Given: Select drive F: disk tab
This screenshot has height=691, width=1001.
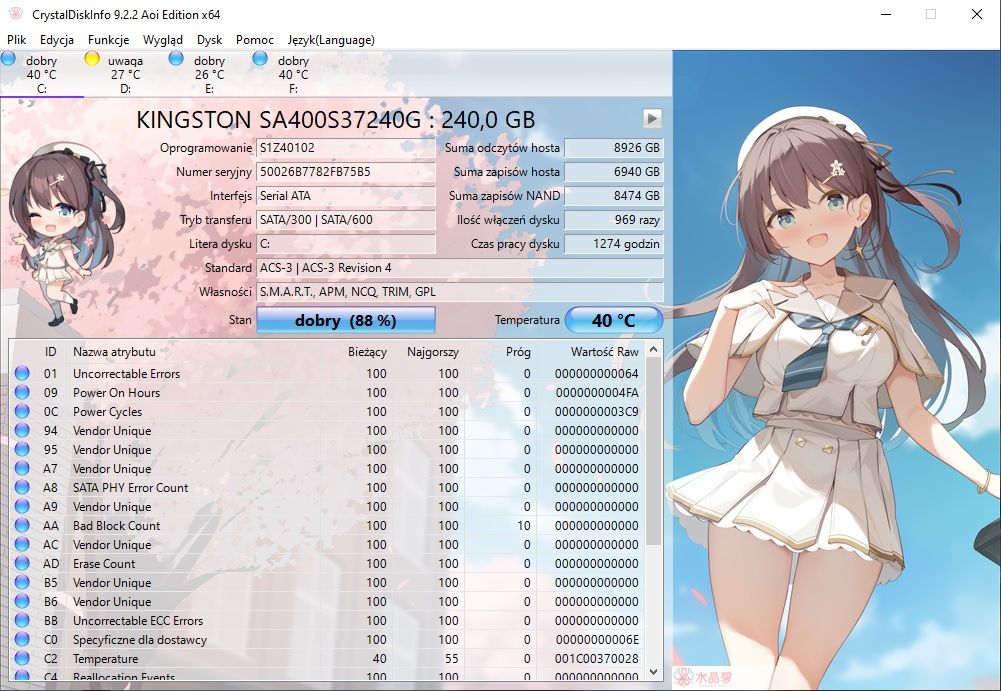Looking at the screenshot, I should click(x=293, y=74).
